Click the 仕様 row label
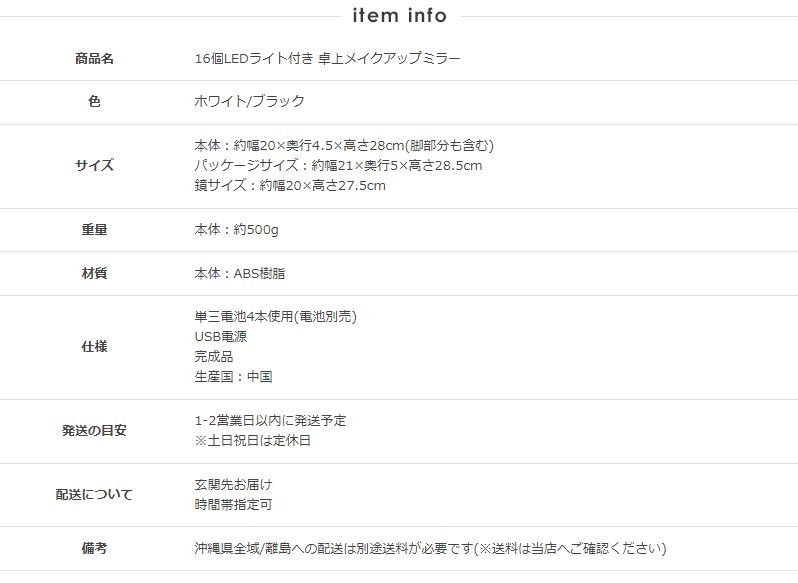This screenshot has width=798, height=583. [x=94, y=347]
